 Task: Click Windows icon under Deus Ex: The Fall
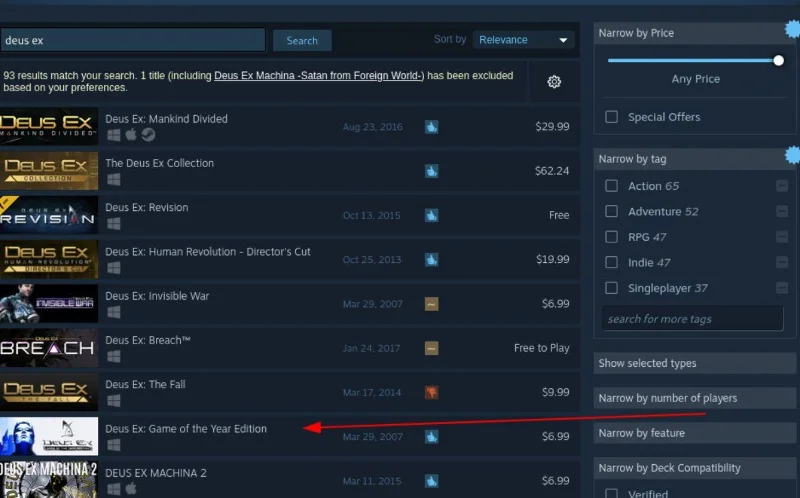[x=114, y=401]
